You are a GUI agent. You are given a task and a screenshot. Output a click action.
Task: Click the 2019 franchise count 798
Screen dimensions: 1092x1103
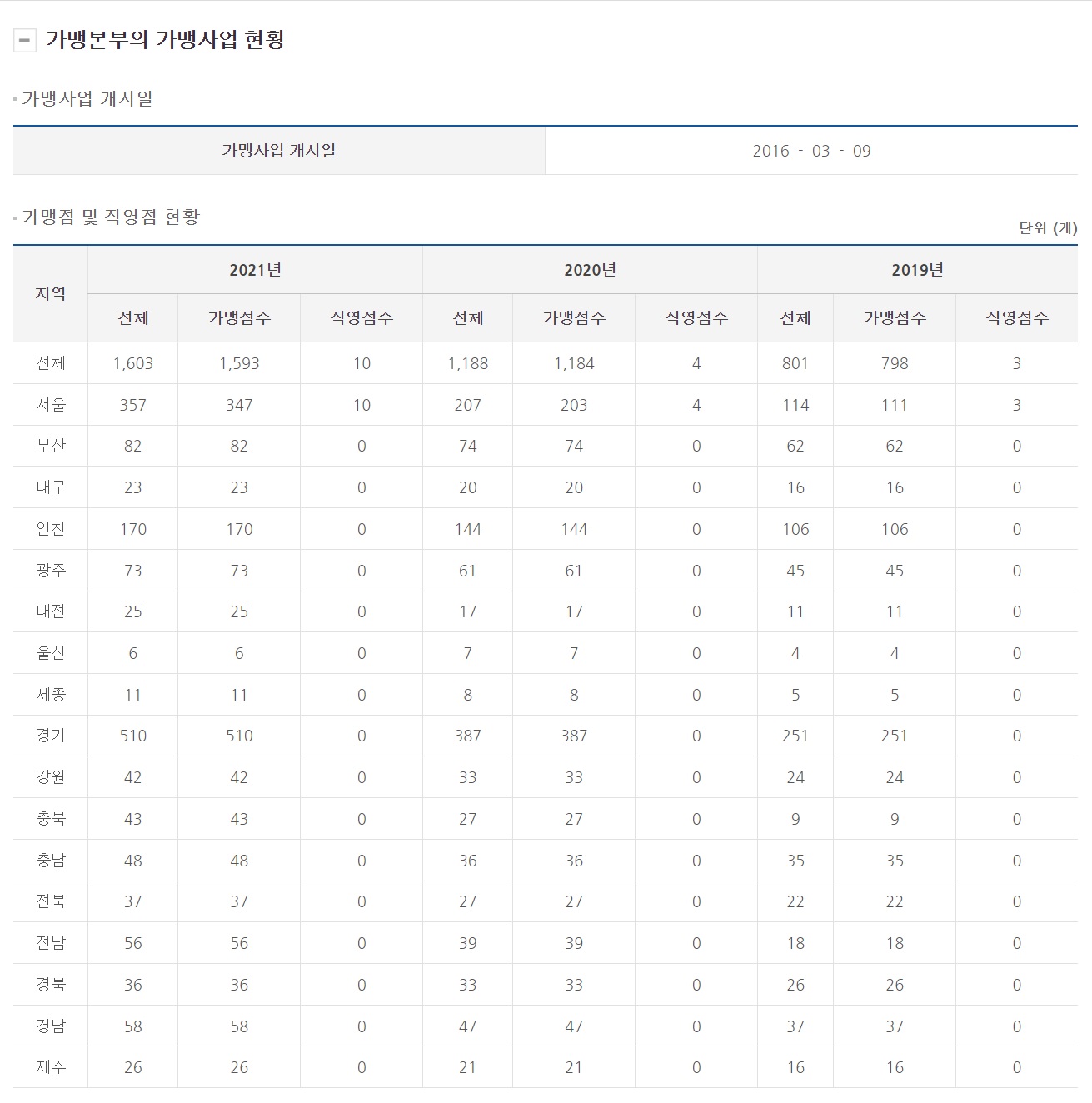(895, 363)
